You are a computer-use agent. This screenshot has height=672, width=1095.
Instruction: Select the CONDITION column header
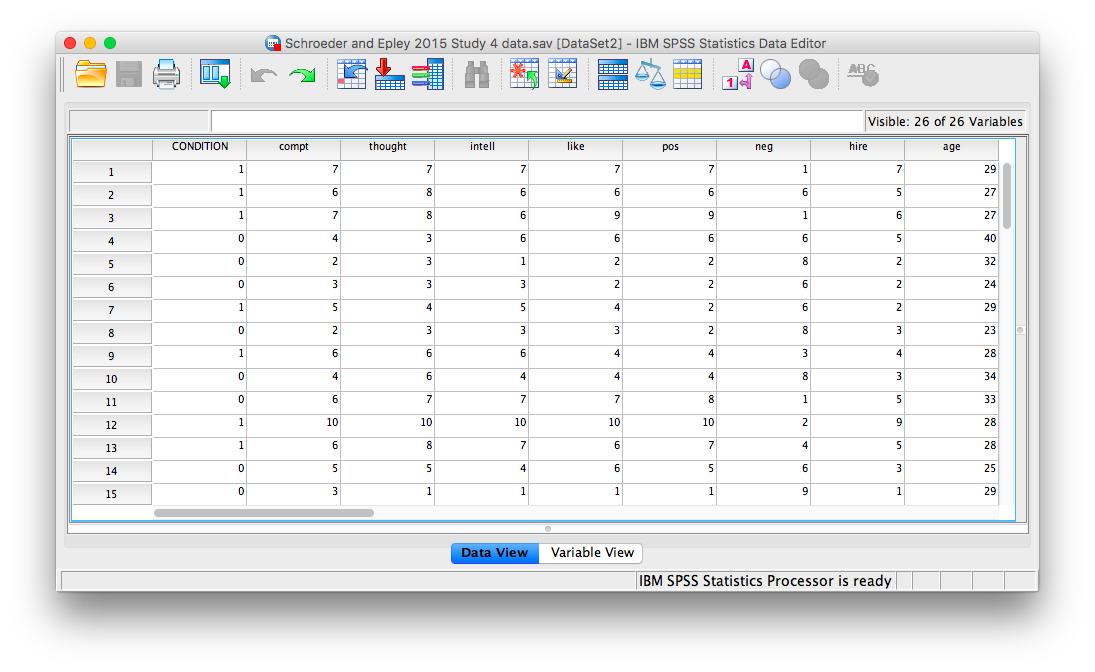pos(200,147)
